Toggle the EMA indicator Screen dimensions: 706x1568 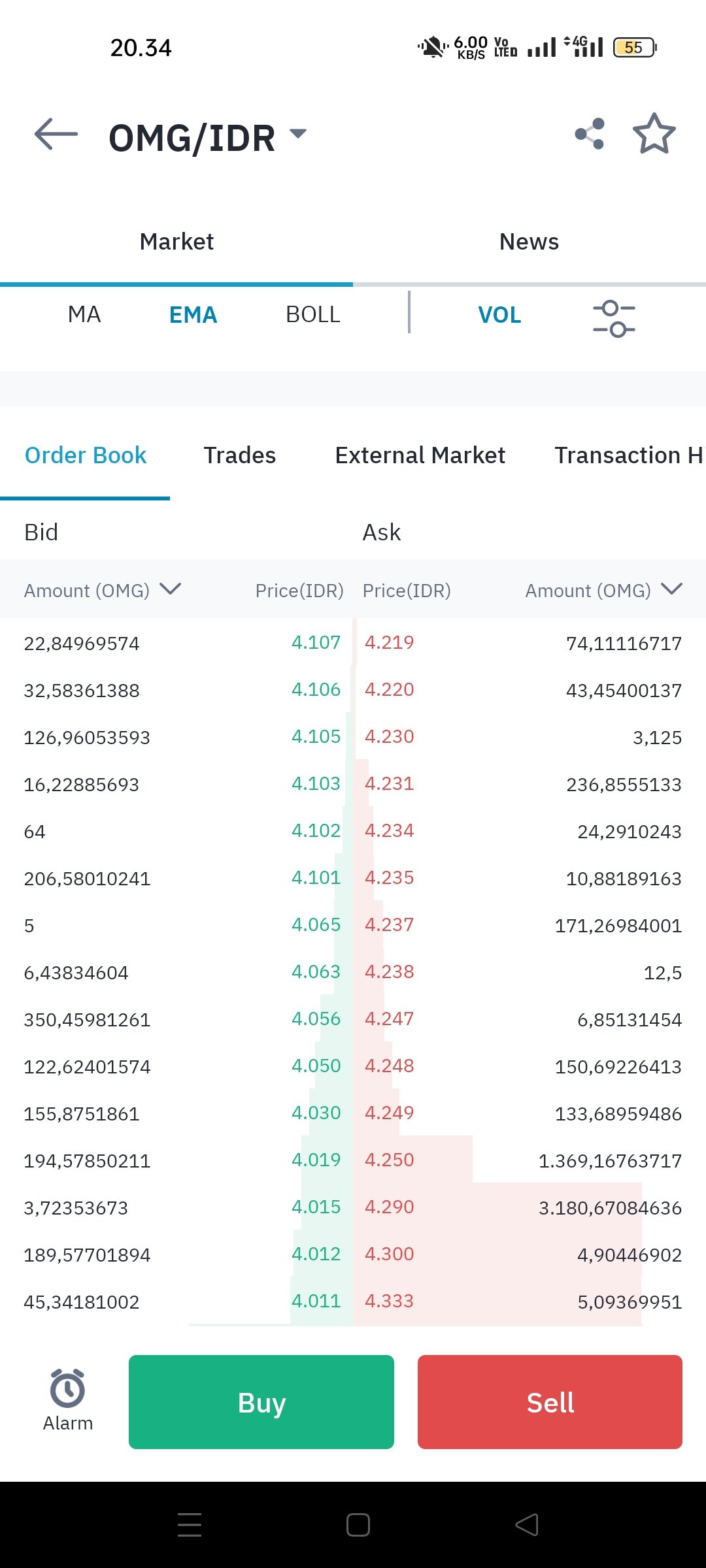pos(193,315)
